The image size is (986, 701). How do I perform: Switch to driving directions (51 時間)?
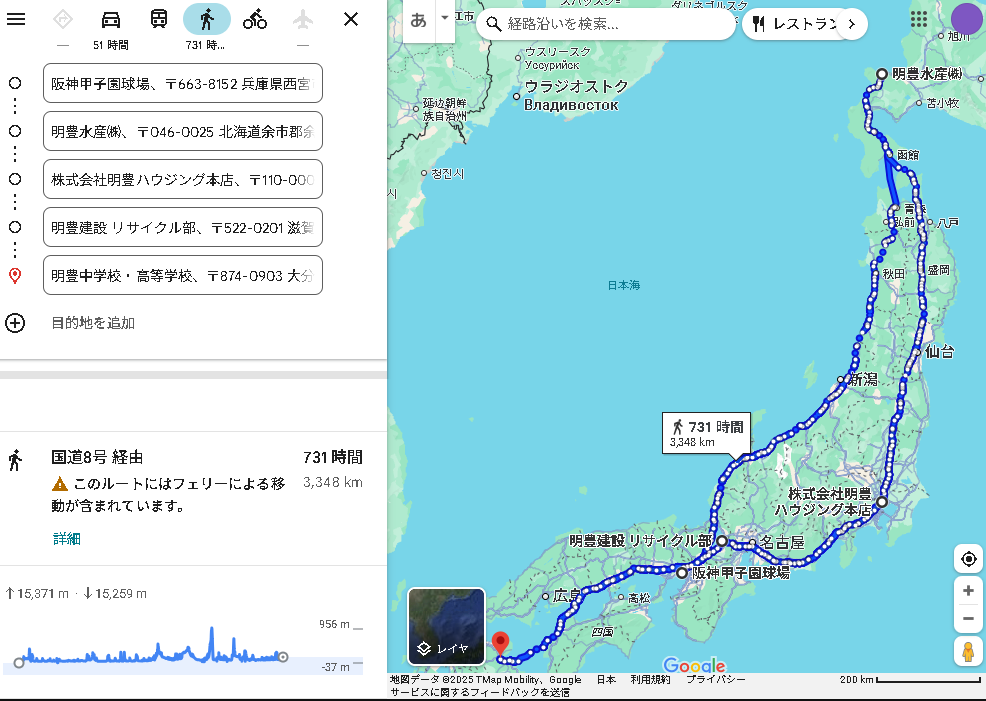click(x=111, y=19)
